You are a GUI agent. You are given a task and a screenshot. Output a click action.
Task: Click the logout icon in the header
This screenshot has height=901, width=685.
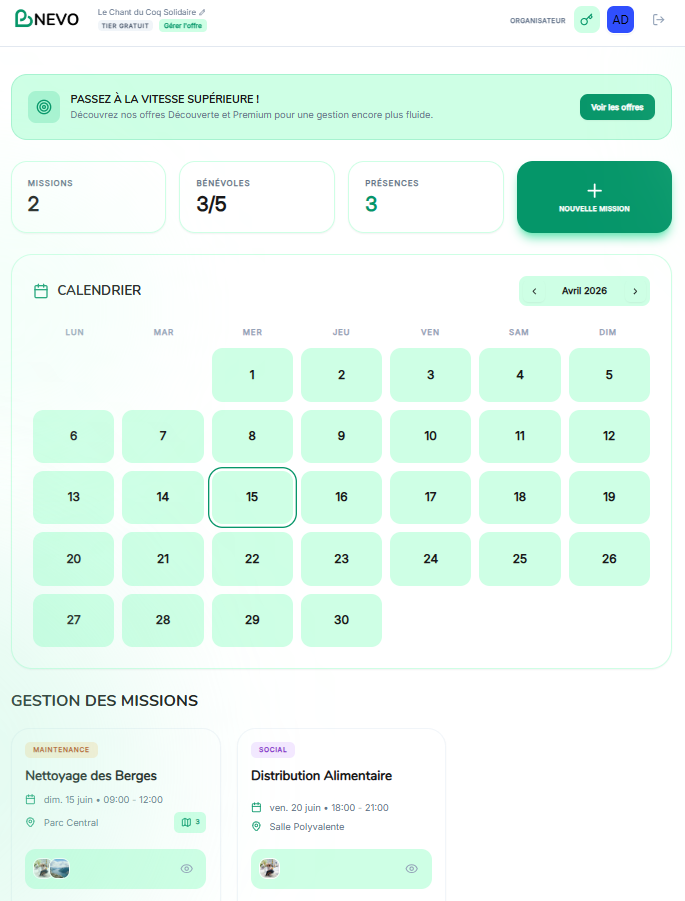(x=658, y=19)
